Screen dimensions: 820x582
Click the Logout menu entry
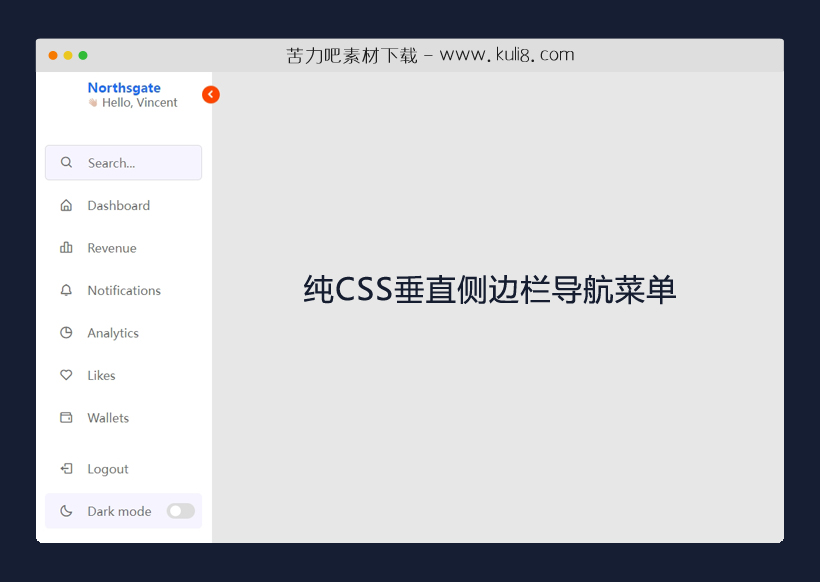(108, 469)
